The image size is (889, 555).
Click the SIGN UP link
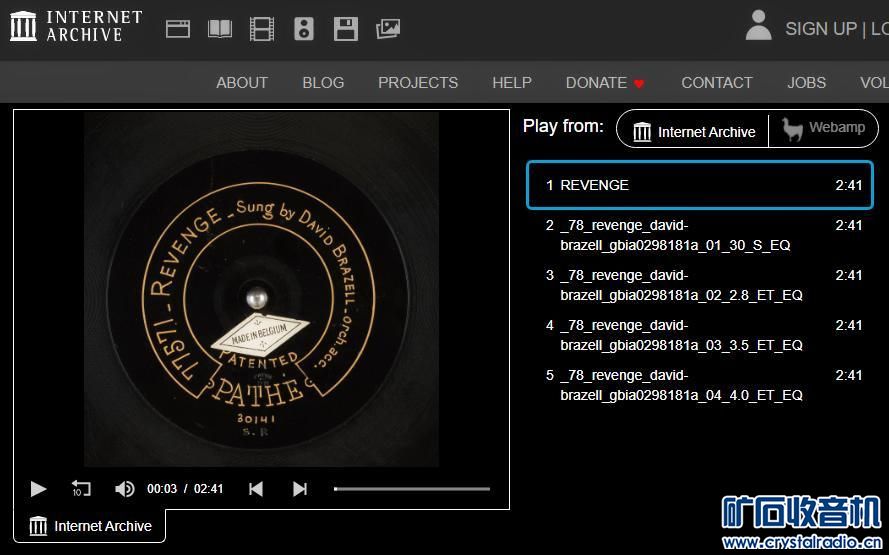click(x=820, y=29)
